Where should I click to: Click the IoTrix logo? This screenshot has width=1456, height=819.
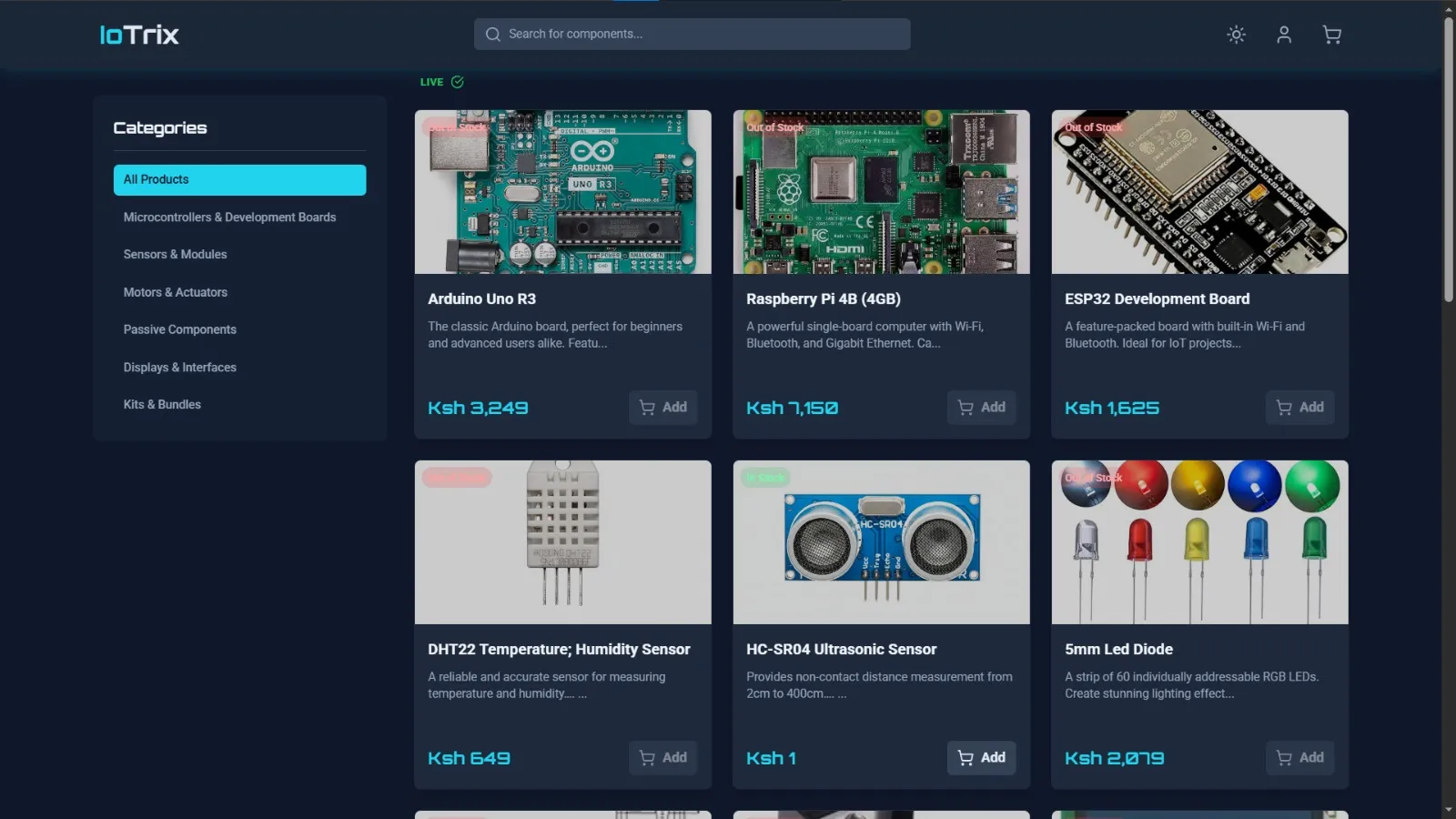pyautogui.click(x=139, y=35)
